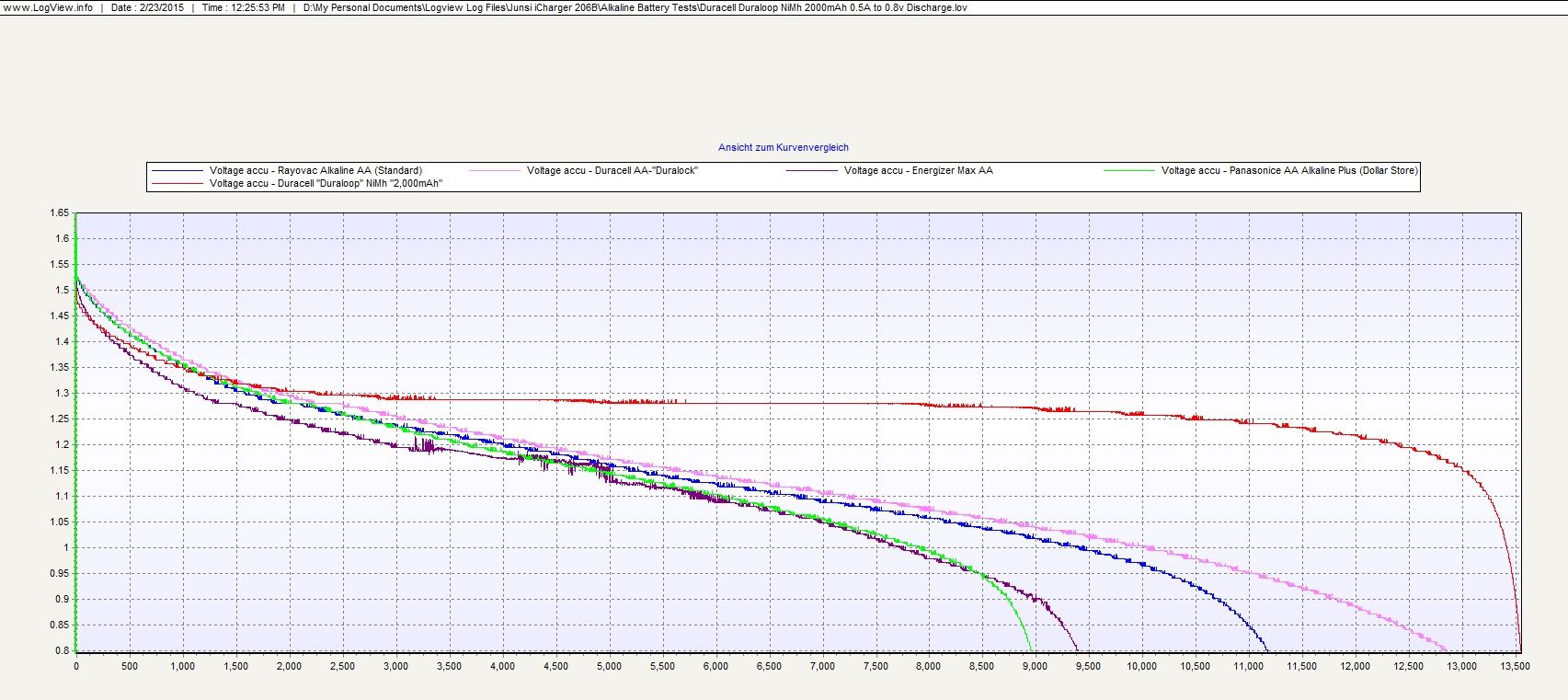This screenshot has height=700, width=1568.
Task: Click the 2,000 tick label on time axis
Action: 290,666
